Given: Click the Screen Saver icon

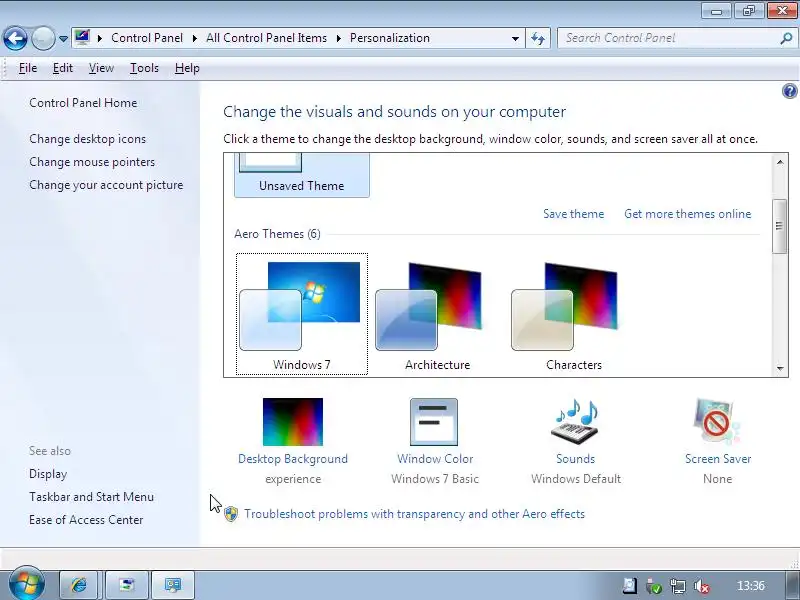Looking at the screenshot, I should 717,422.
